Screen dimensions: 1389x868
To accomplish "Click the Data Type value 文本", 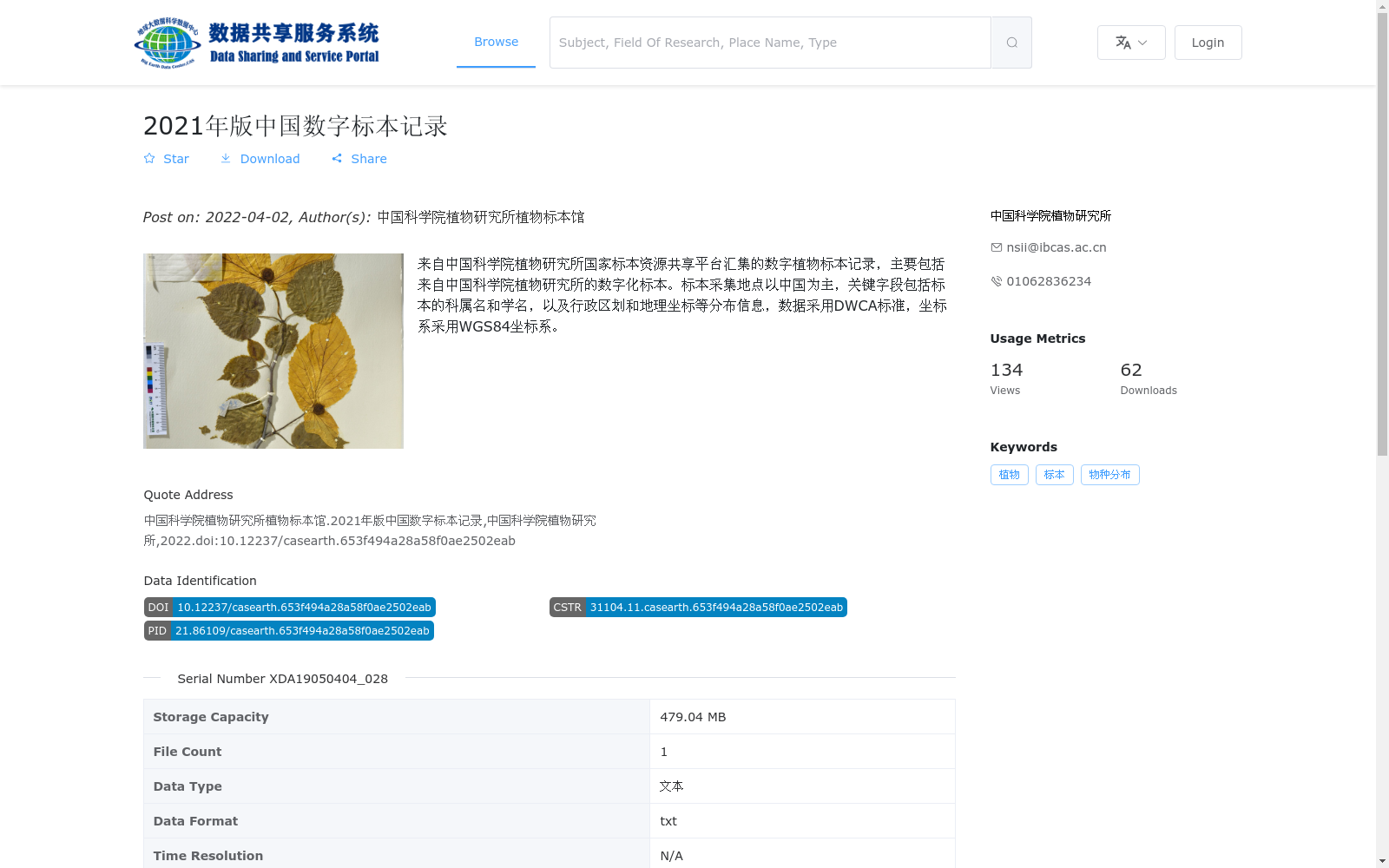I will coord(672,786).
